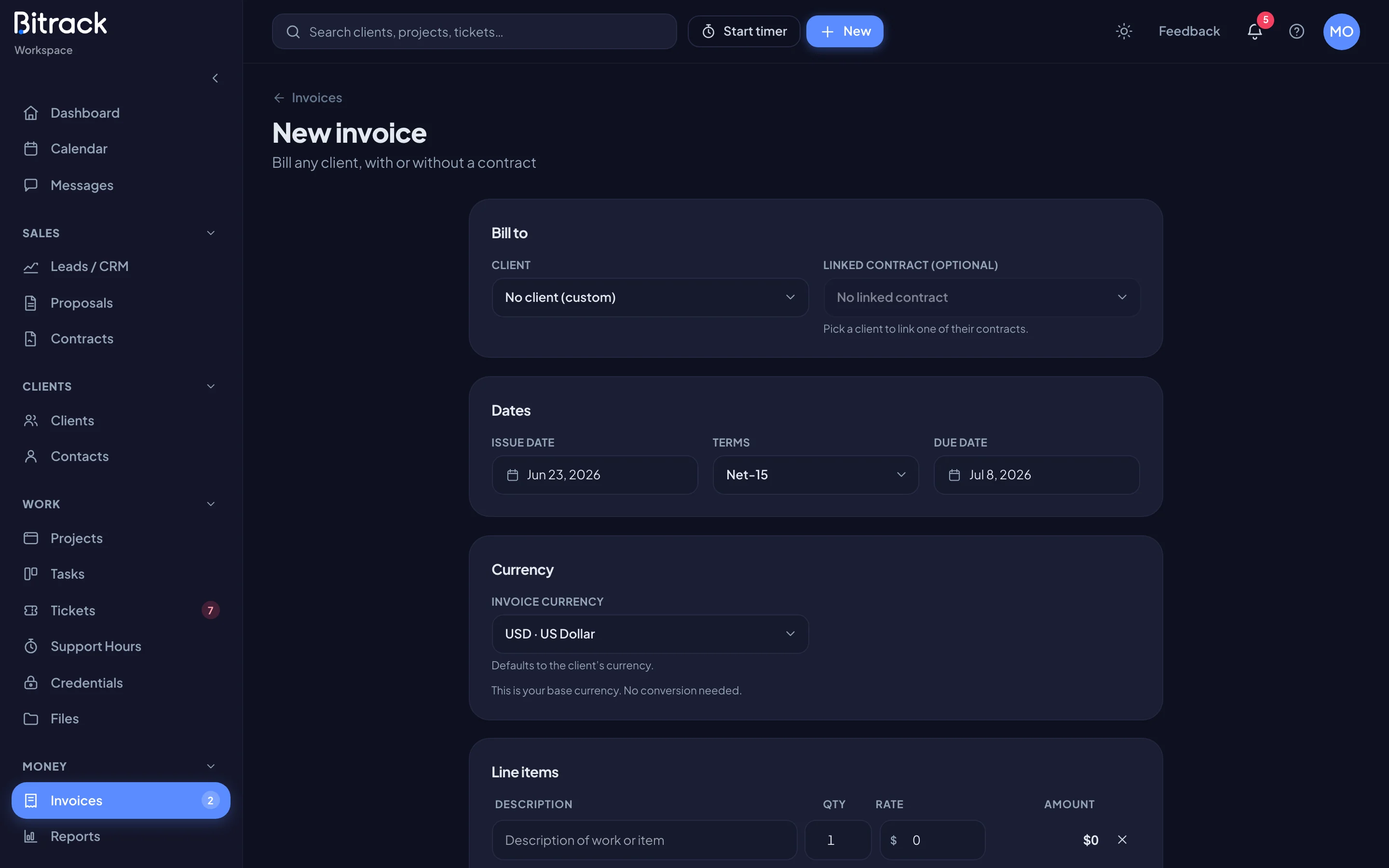This screenshot has width=1389, height=868.
Task: Click the Due date field
Action: (x=1036, y=475)
